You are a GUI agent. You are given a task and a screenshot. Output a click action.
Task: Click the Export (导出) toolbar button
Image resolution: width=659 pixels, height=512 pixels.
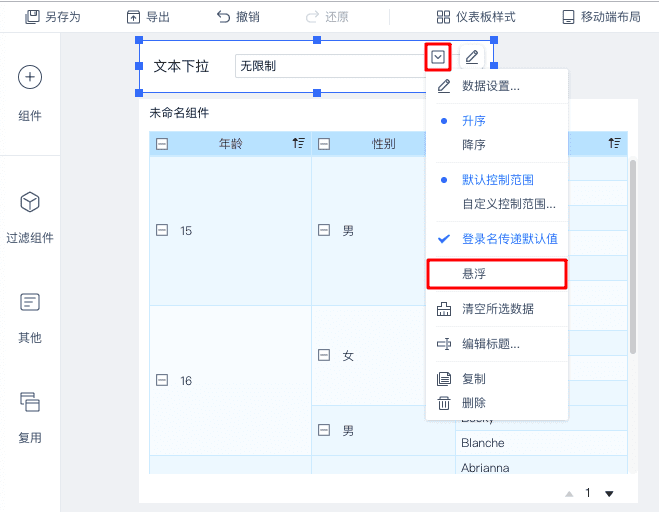pyautogui.click(x=148, y=17)
